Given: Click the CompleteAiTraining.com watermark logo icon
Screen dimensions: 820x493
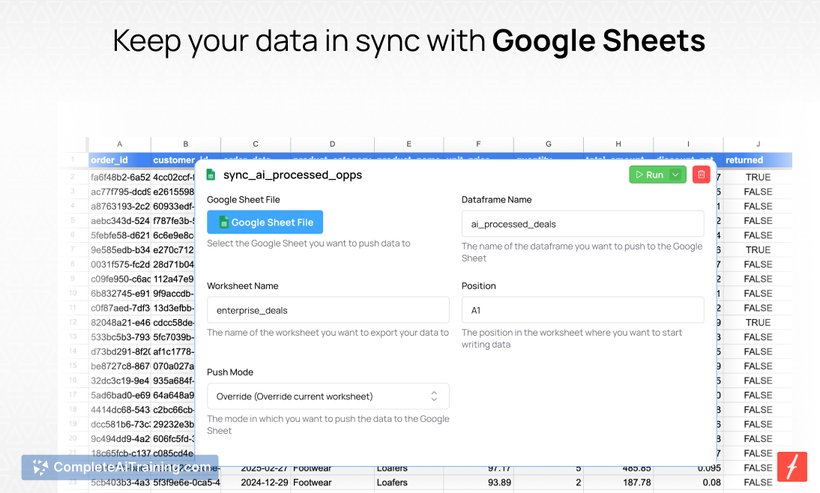Looking at the screenshot, I should coord(40,467).
